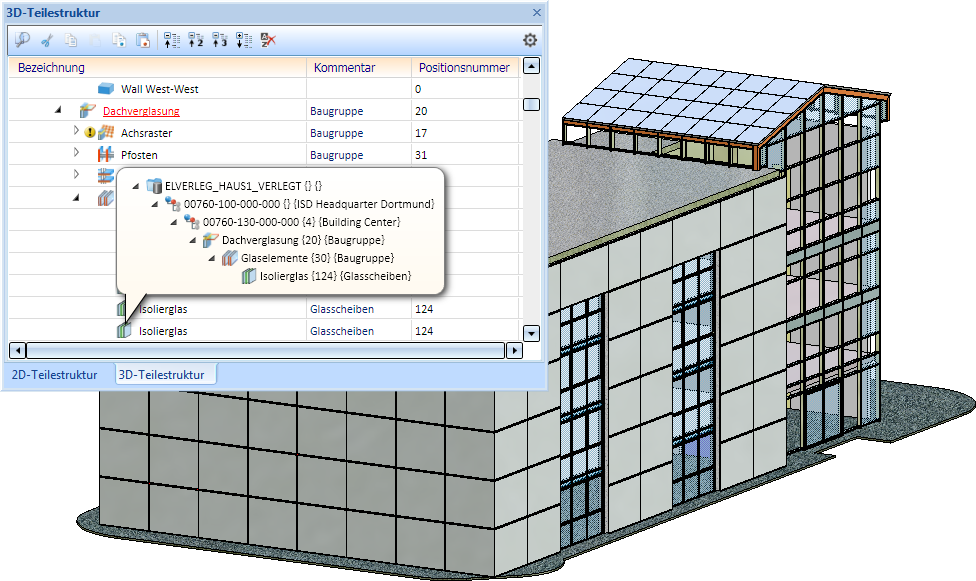The width and height of the screenshot is (976, 581).
Task: Sort by the Positionsnummer column header
Action: tap(464, 67)
